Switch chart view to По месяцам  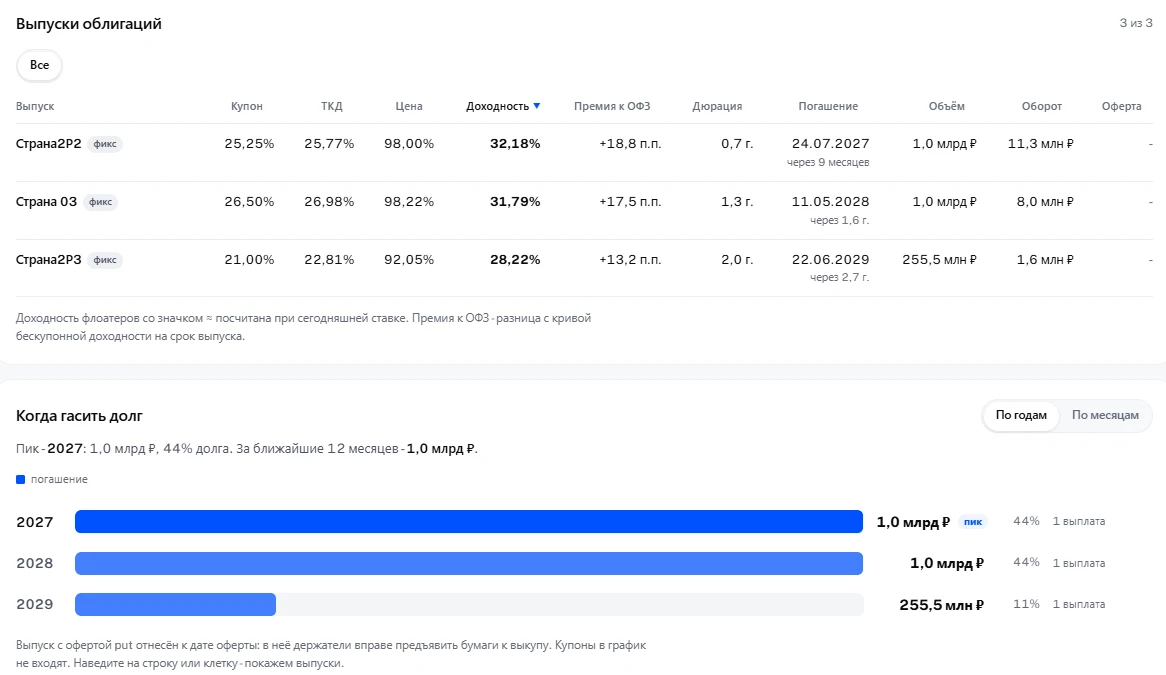coord(1105,415)
